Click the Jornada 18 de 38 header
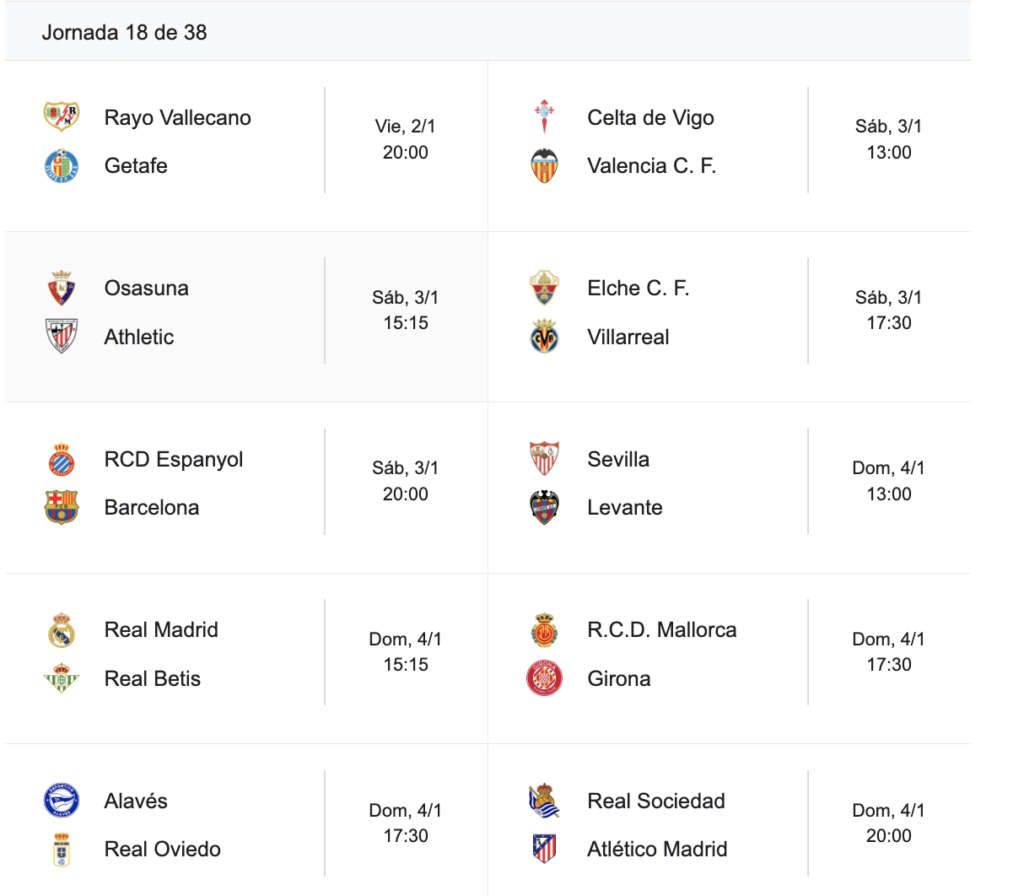Image resolution: width=1024 pixels, height=896 pixels. click(x=124, y=32)
